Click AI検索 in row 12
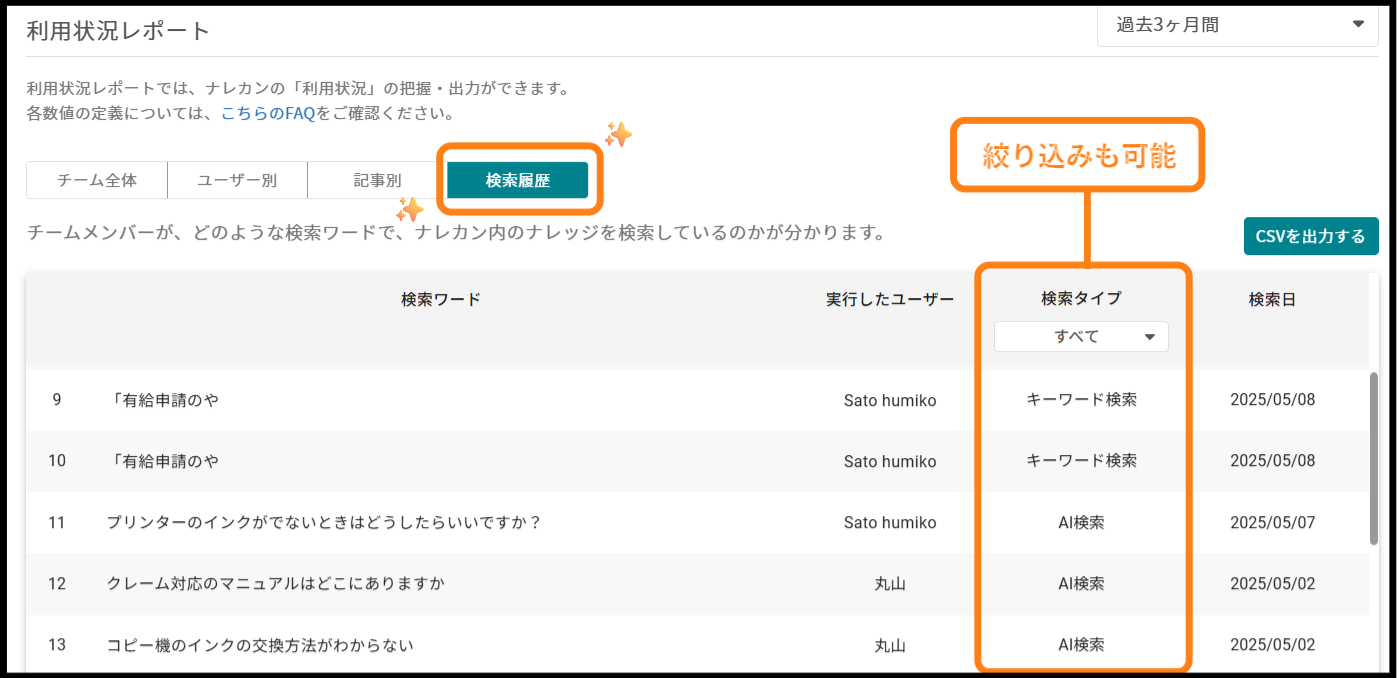The height and width of the screenshot is (678, 1399). pos(1081,584)
